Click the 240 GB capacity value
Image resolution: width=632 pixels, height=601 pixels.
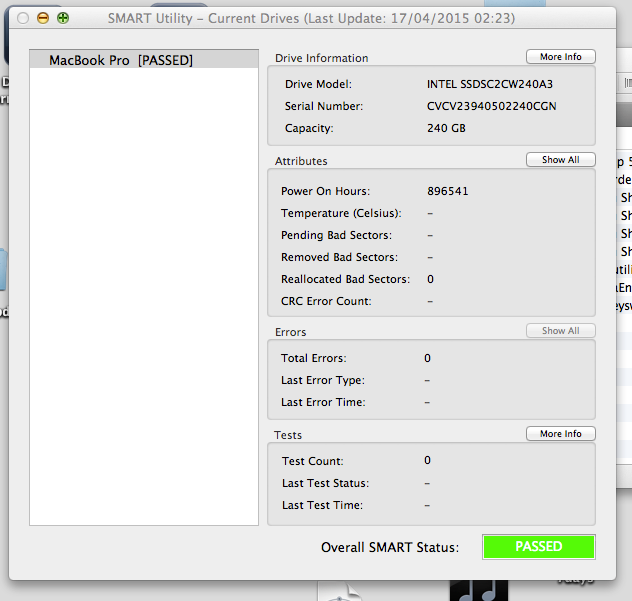coord(446,128)
